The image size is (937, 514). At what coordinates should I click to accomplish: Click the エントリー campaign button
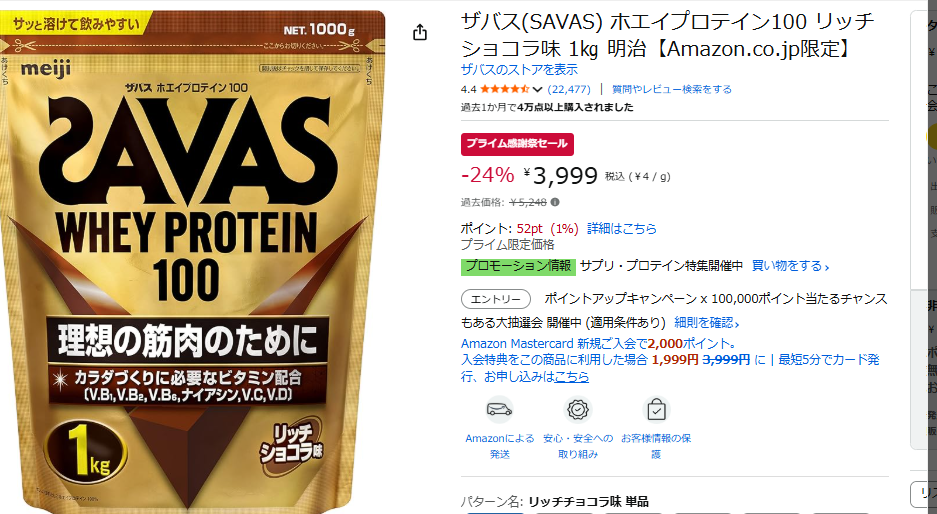[495, 299]
